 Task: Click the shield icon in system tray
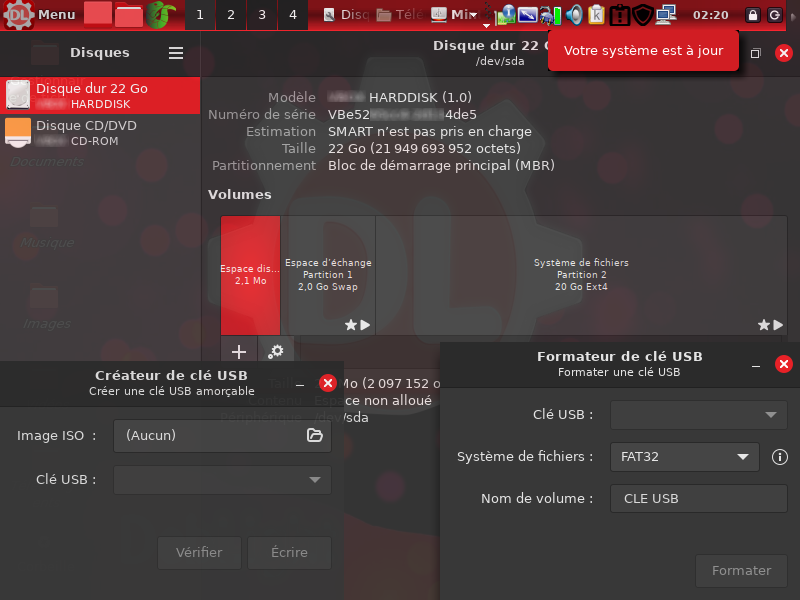click(x=643, y=15)
